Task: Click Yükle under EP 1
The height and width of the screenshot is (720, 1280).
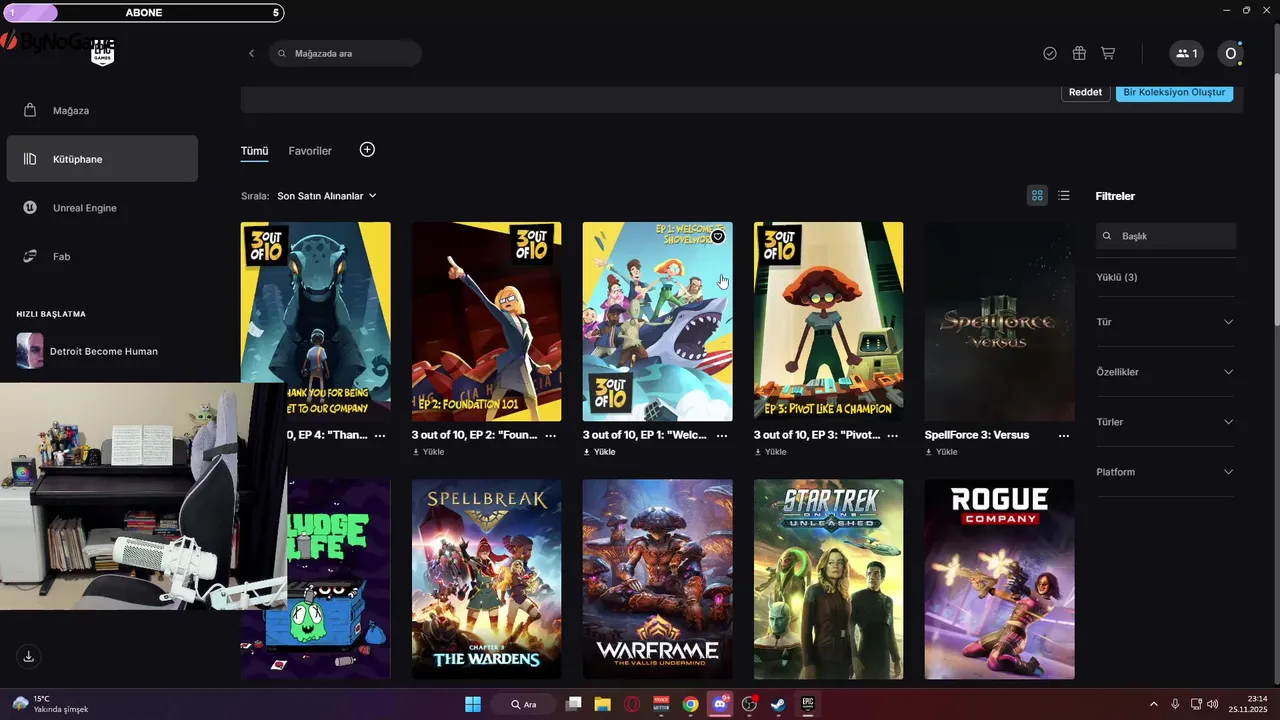Action: [x=599, y=452]
